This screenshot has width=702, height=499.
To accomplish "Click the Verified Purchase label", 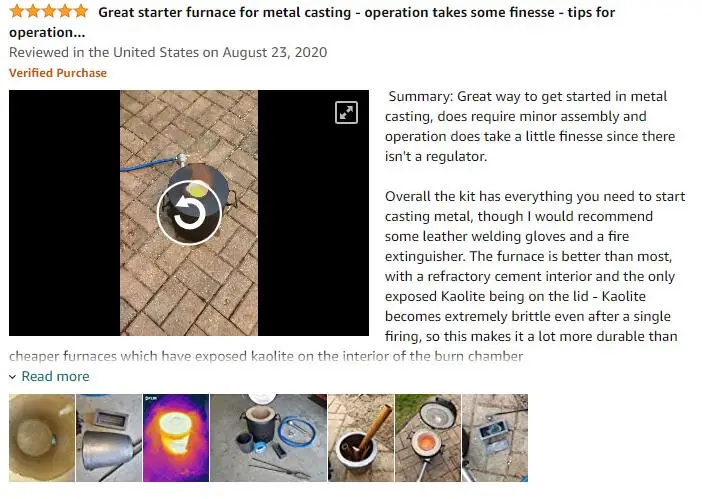I will click(x=58, y=73).
